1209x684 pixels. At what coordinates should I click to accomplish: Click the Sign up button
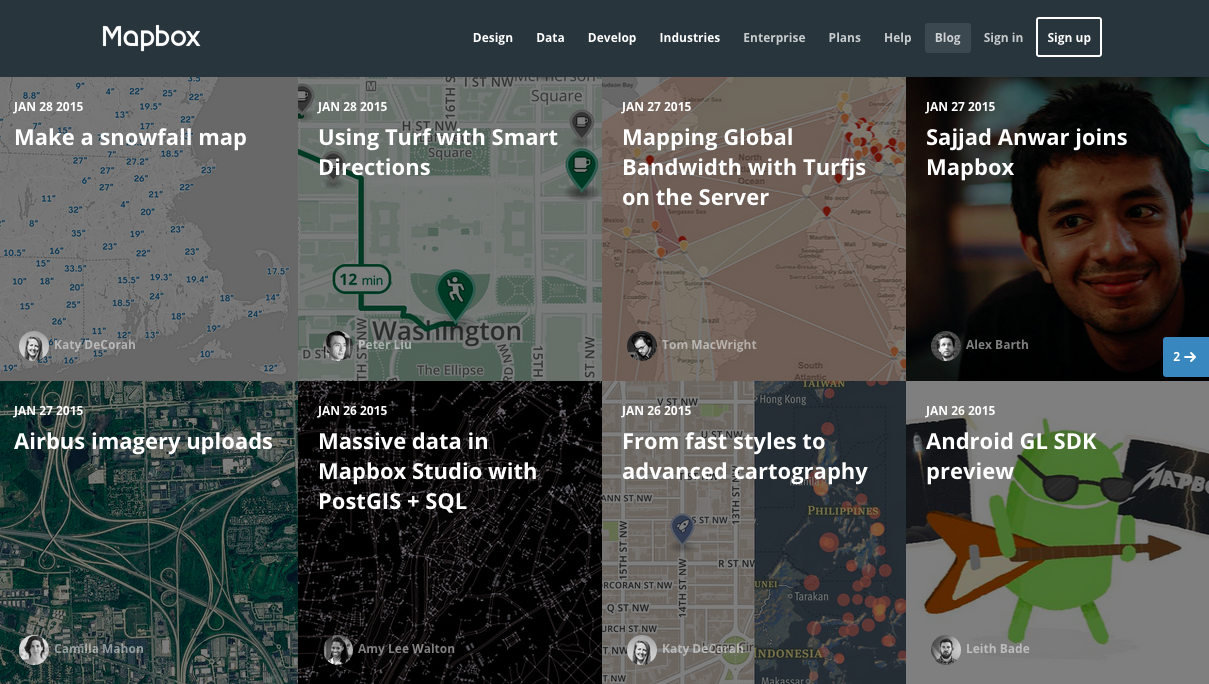[1069, 37]
